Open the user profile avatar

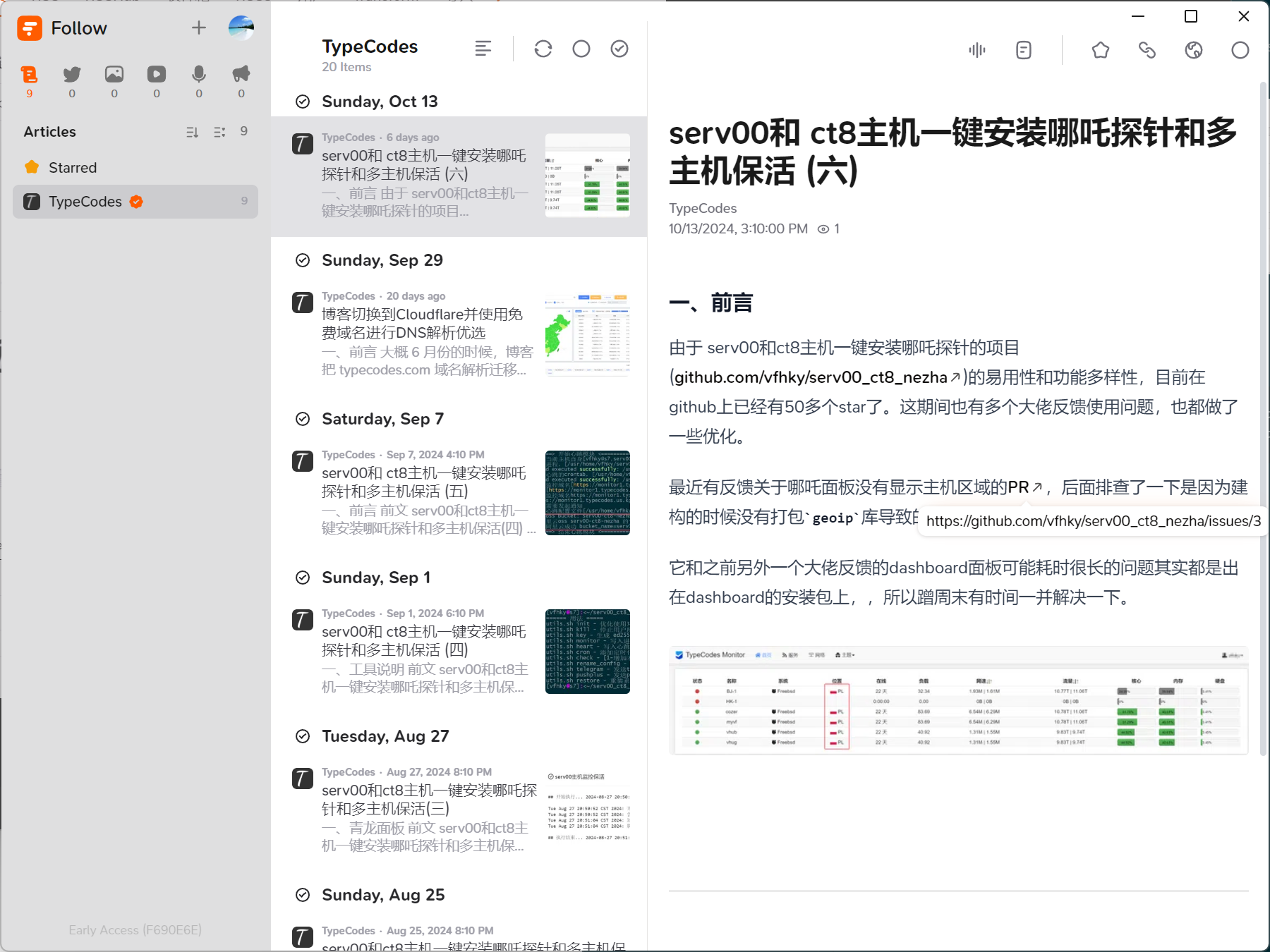coord(241,28)
